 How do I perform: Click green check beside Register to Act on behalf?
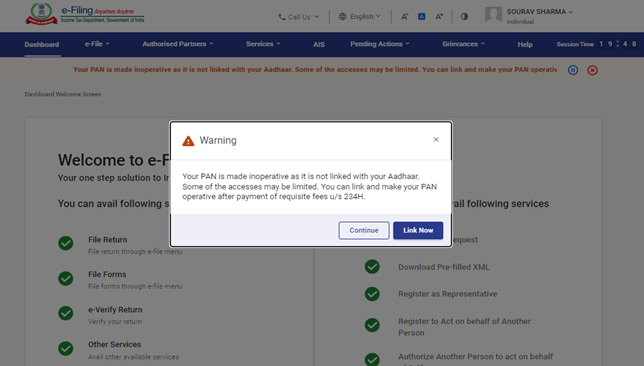point(372,325)
